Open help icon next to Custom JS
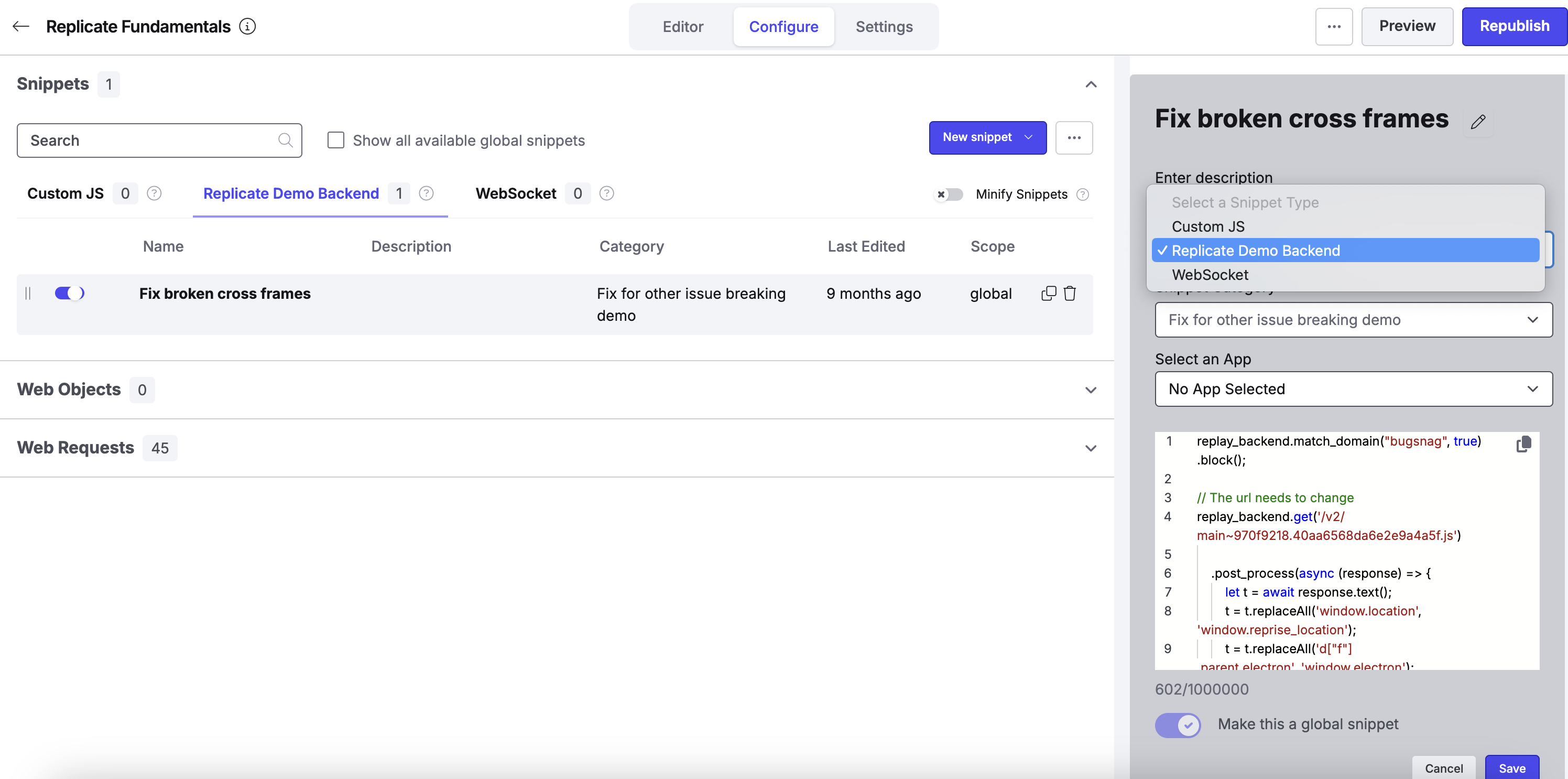This screenshot has width=1568, height=779. click(x=155, y=193)
